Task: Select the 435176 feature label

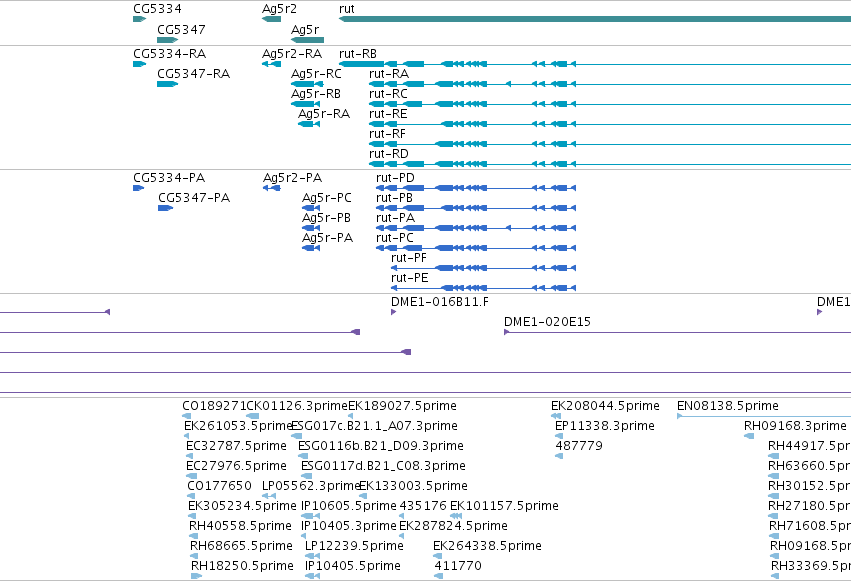Action: click(x=423, y=506)
